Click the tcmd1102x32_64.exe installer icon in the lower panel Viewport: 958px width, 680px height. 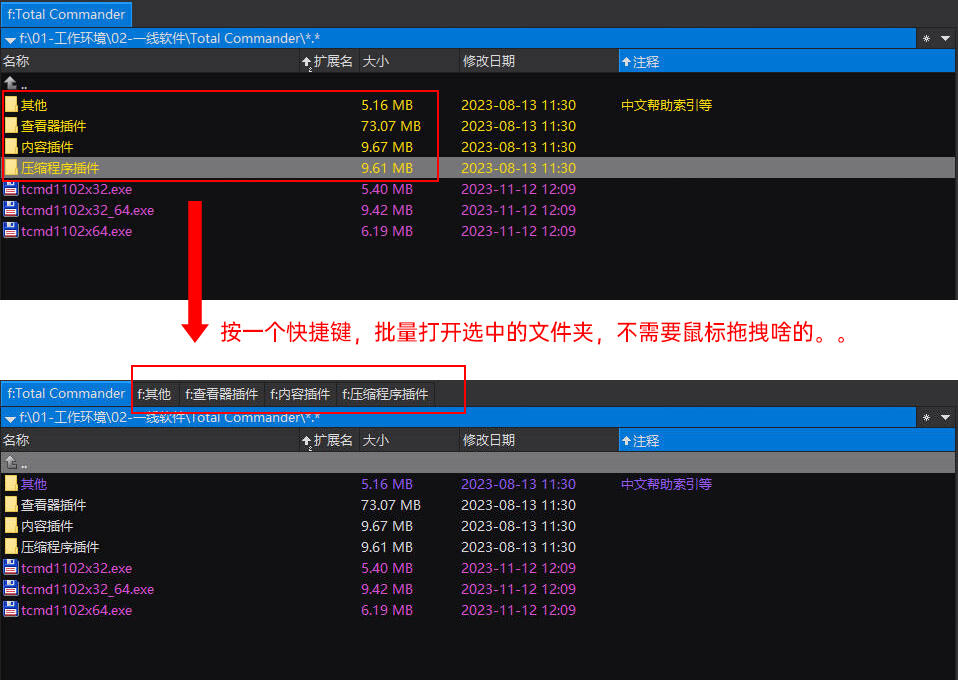(11, 589)
